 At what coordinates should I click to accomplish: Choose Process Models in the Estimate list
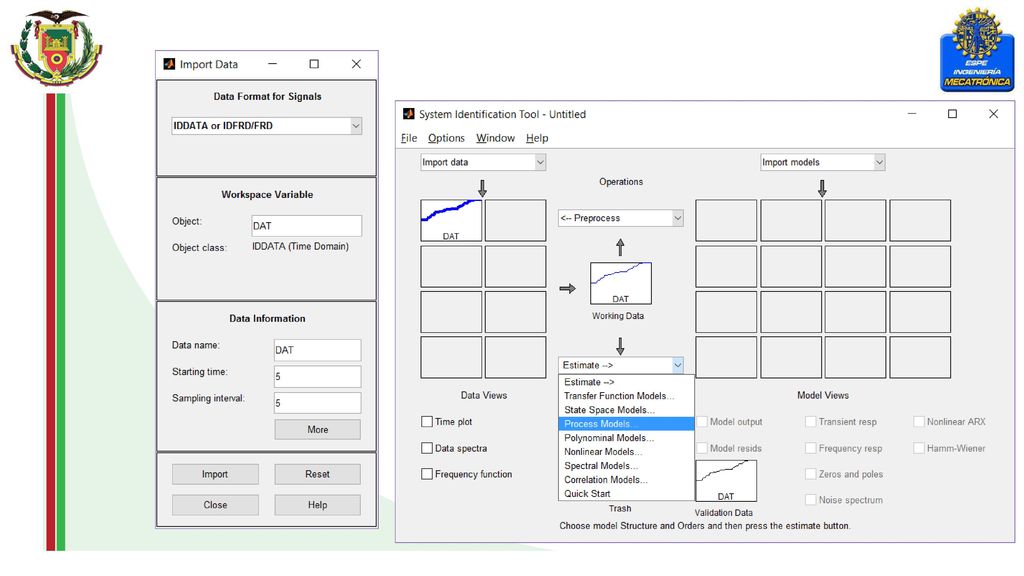pyautogui.click(x=626, y=424)
